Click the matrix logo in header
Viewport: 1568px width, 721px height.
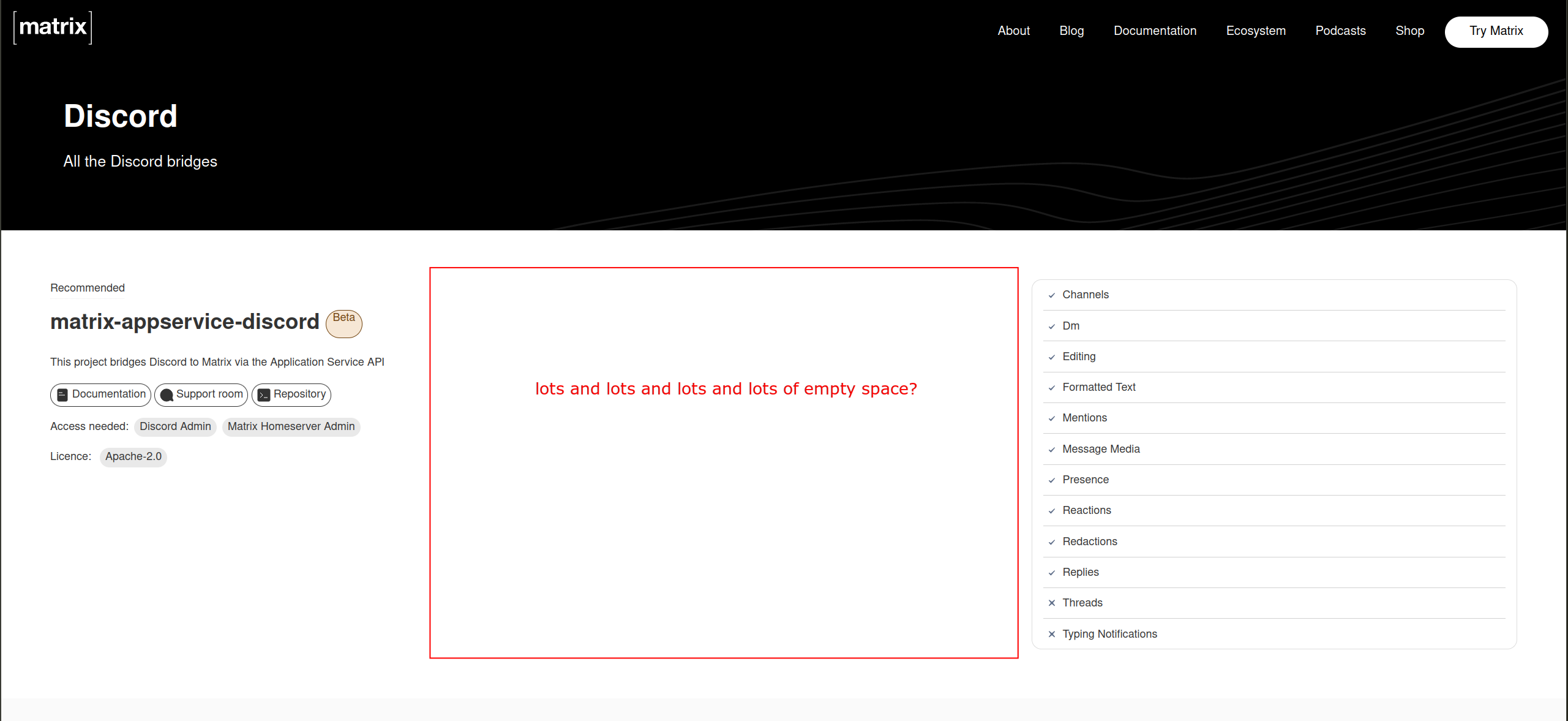pos(53,28)
